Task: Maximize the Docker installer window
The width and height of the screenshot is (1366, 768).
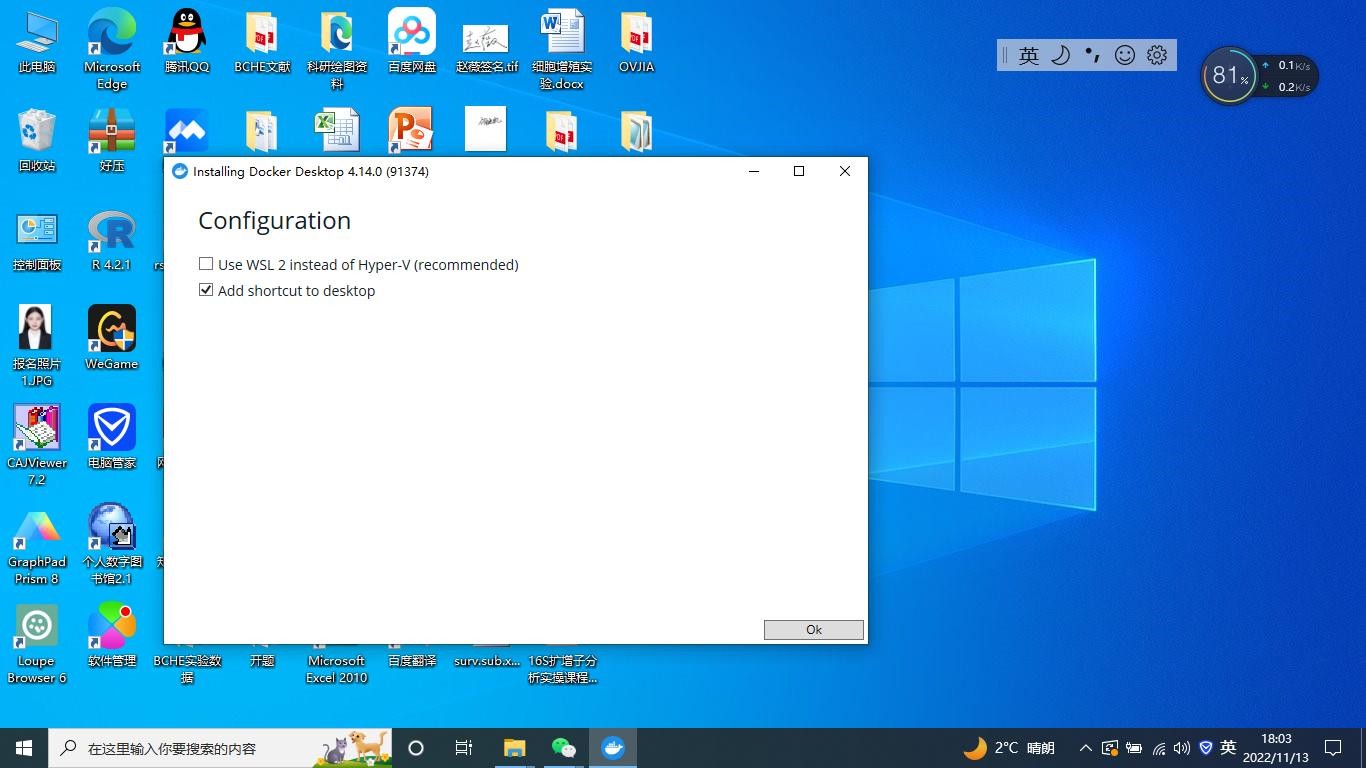Action: [x=799, y=171]
